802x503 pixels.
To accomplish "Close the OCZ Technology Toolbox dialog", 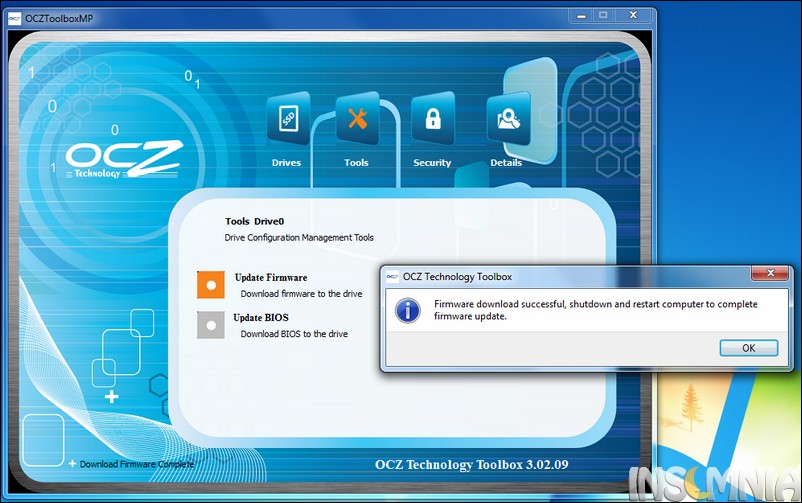I will 770,273.
